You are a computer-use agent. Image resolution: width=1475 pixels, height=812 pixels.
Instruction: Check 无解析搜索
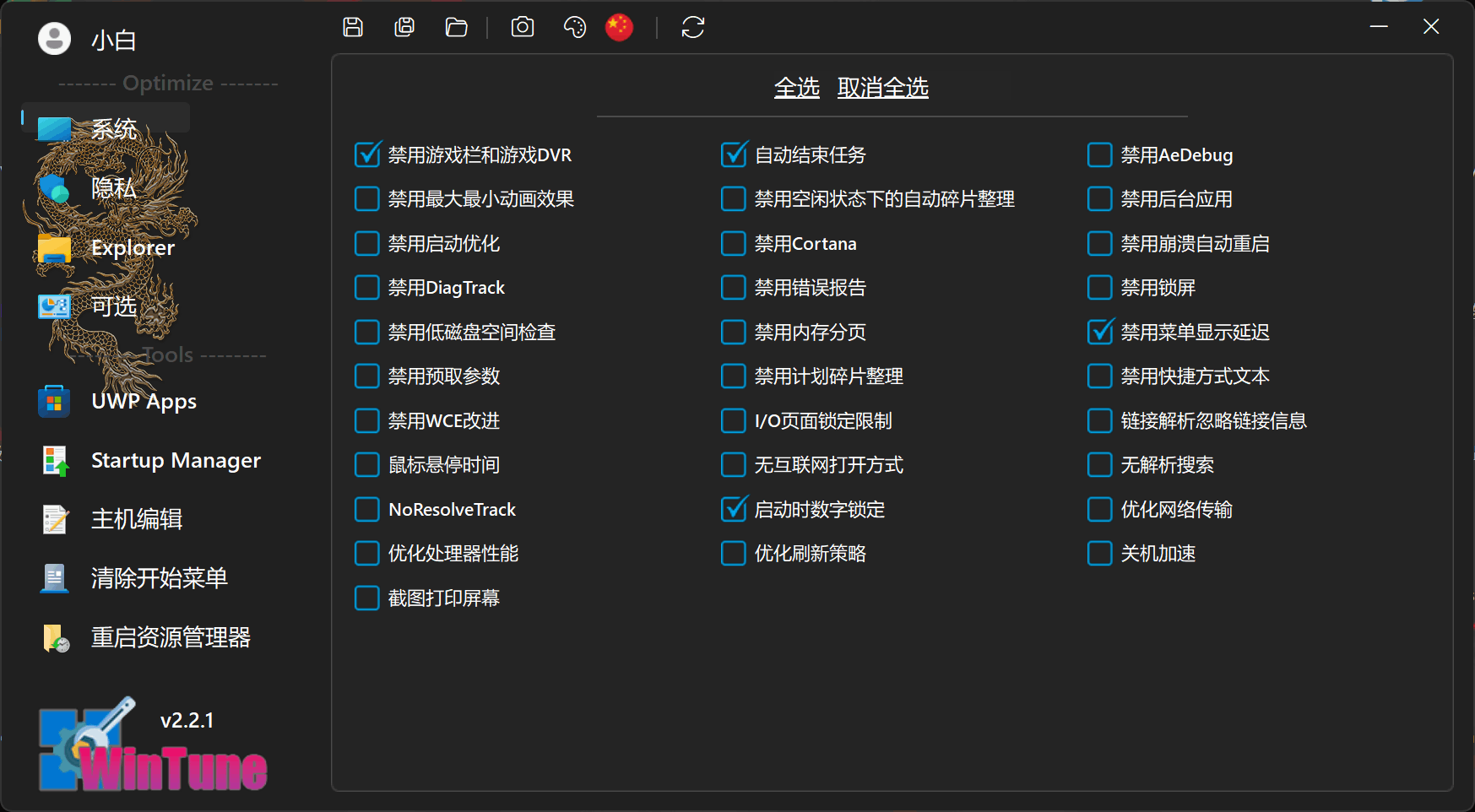(1099, 465)
